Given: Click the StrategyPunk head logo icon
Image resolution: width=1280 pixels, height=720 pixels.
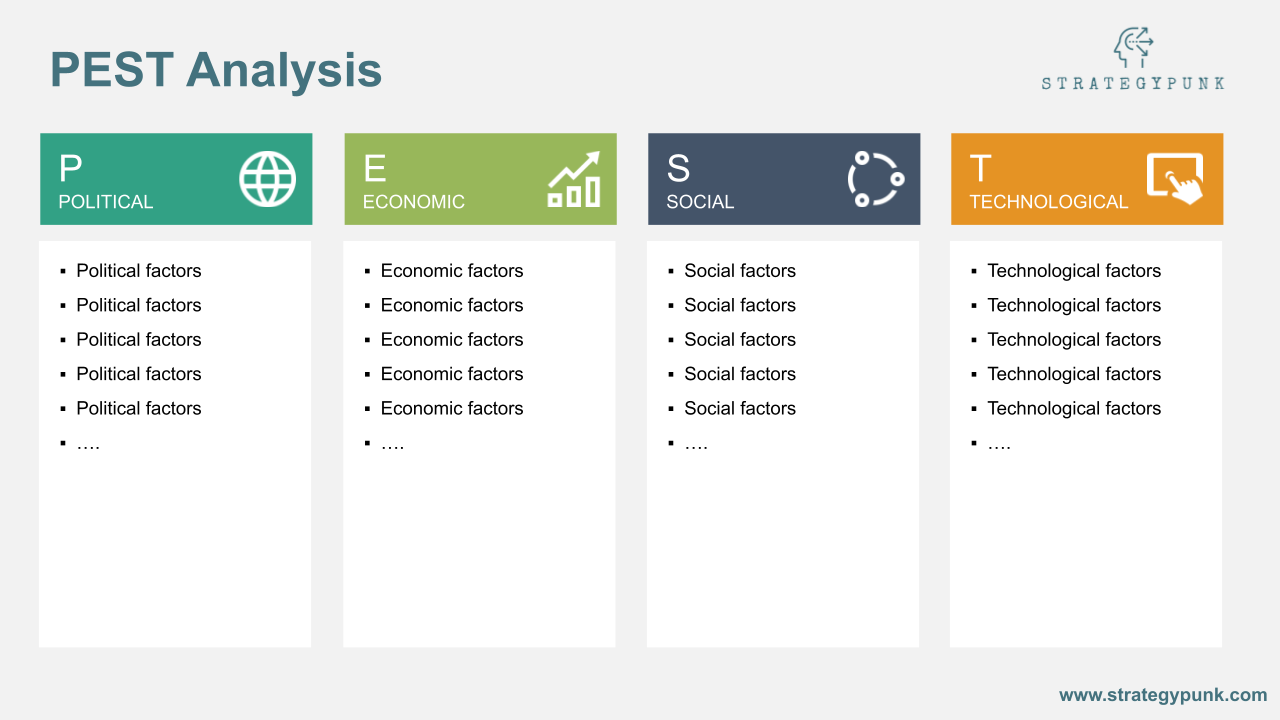Looking at the screenshot, I should [x=1134, y=47].
